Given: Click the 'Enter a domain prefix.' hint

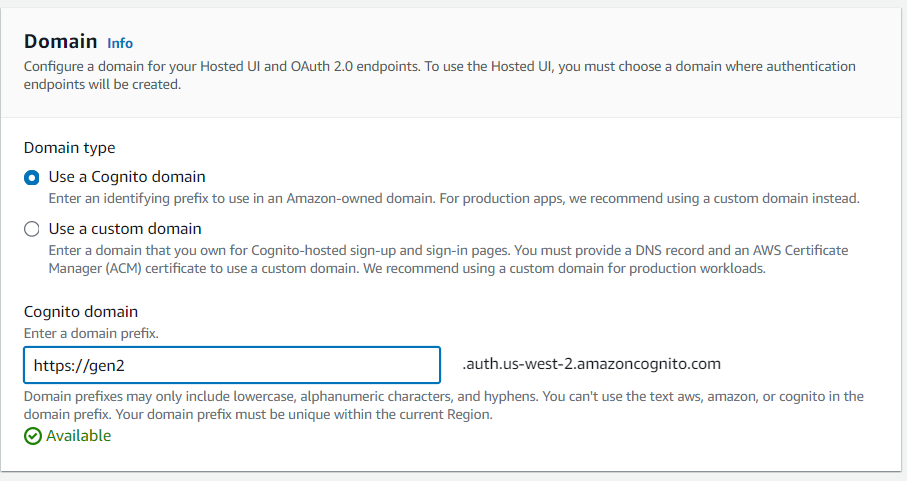Looking at the screenshot, I should point(91,334).
